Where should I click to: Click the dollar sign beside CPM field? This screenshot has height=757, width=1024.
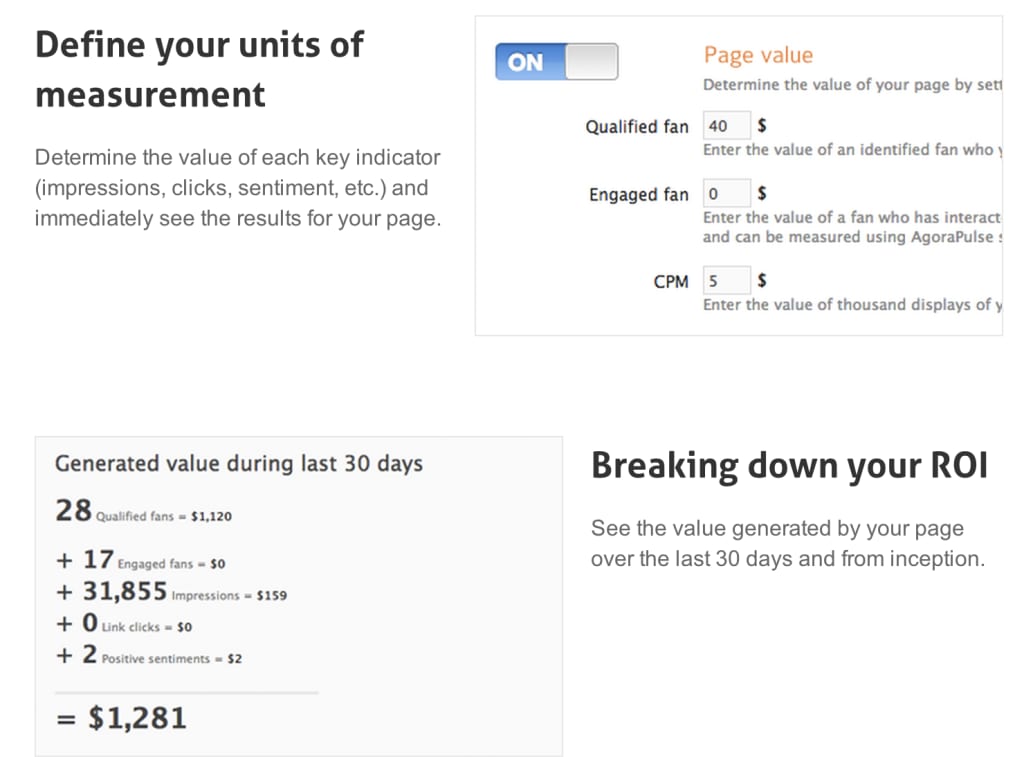(x=761, y=281)
